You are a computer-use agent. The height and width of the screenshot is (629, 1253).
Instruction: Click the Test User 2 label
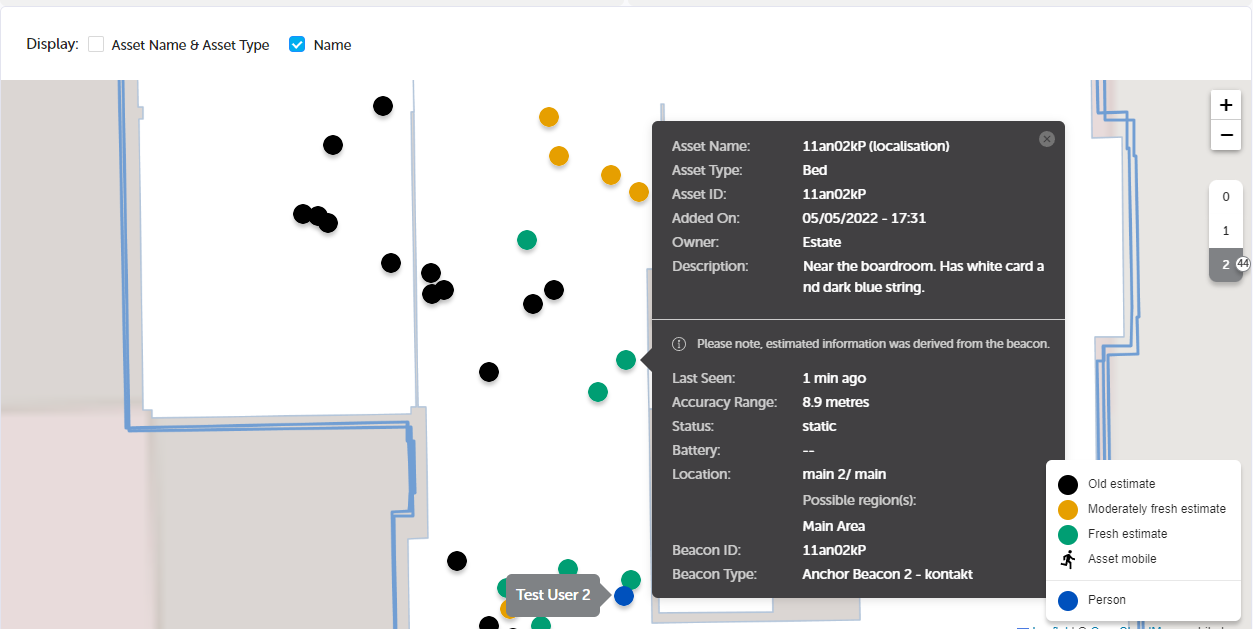pyautogui.click(x=553, y=595)
